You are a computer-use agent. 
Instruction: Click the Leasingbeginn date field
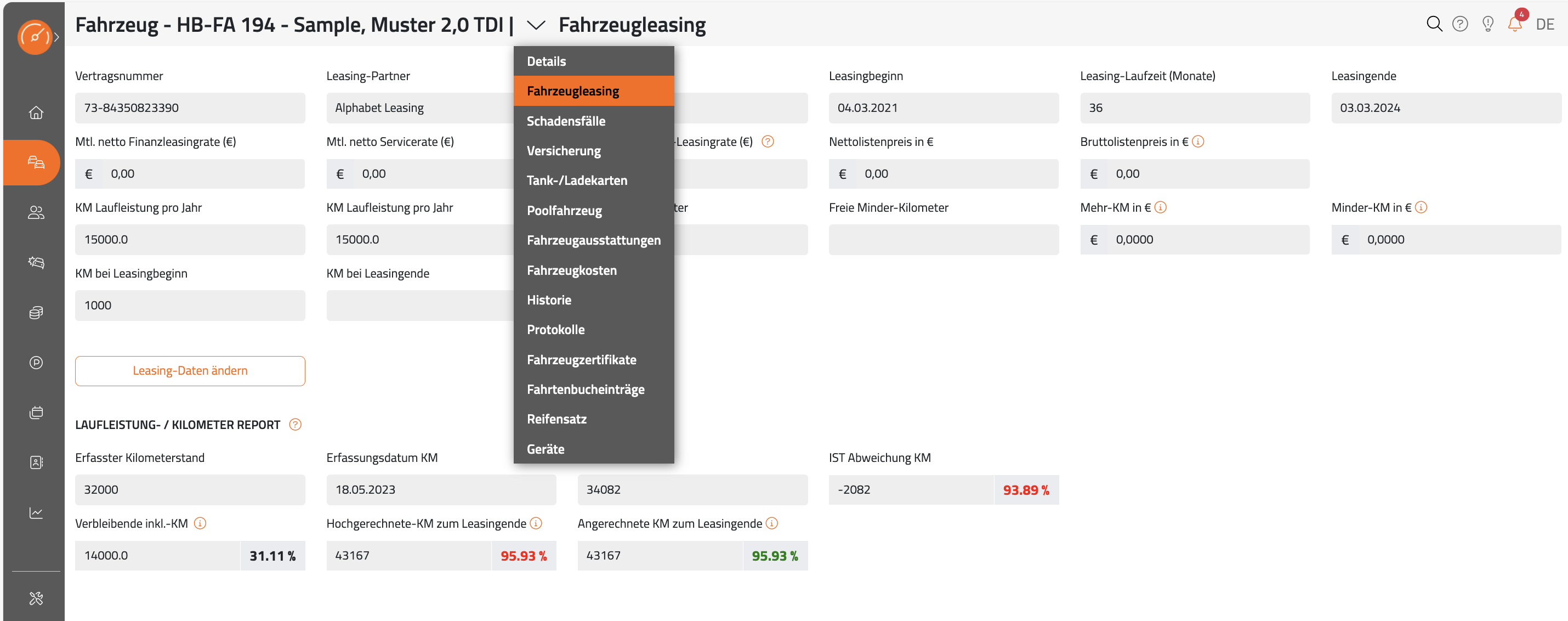(944, 108)
